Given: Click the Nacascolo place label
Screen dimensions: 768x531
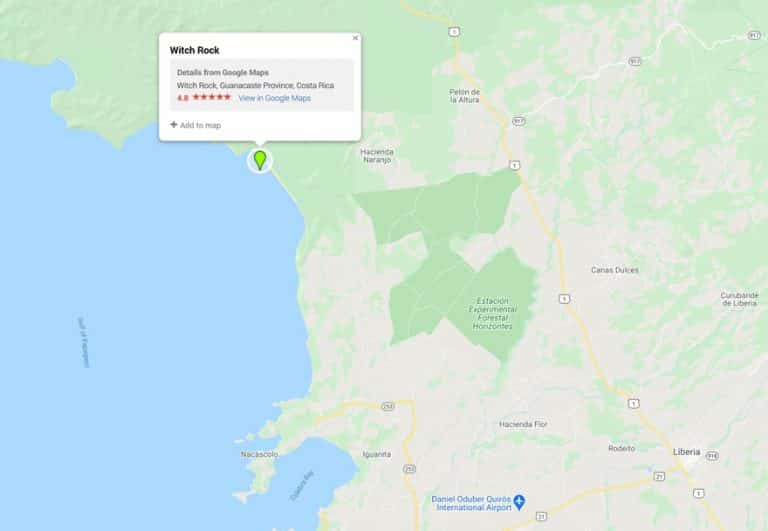Looking at the screenshot, I should pyautogui.click(x=259, y=454).
